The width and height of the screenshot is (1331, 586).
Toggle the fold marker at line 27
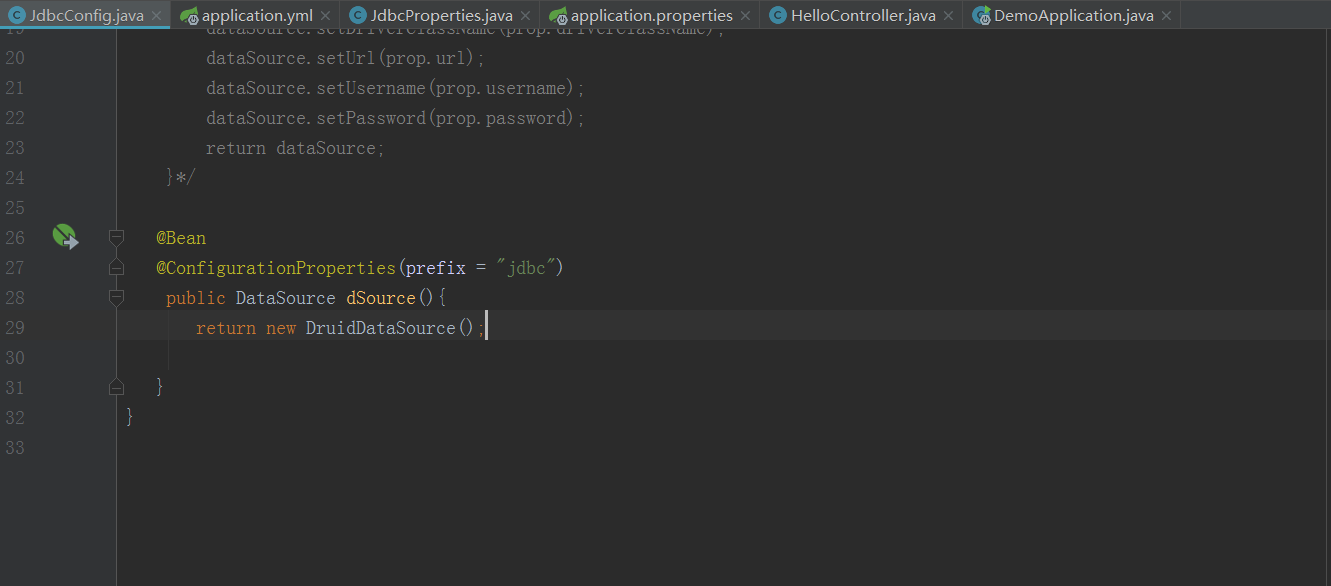coord(116,267)
